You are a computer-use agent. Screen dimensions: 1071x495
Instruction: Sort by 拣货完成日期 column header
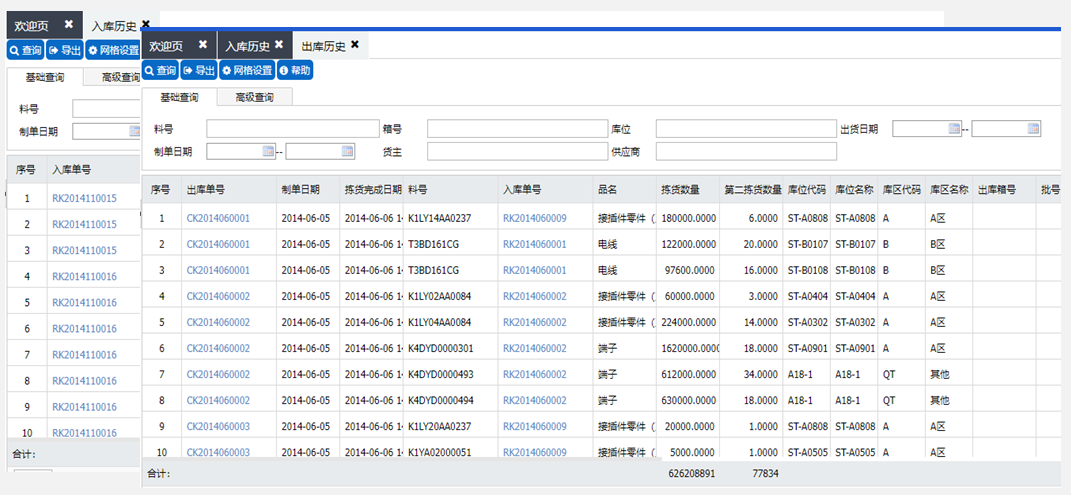pos(372,189)
